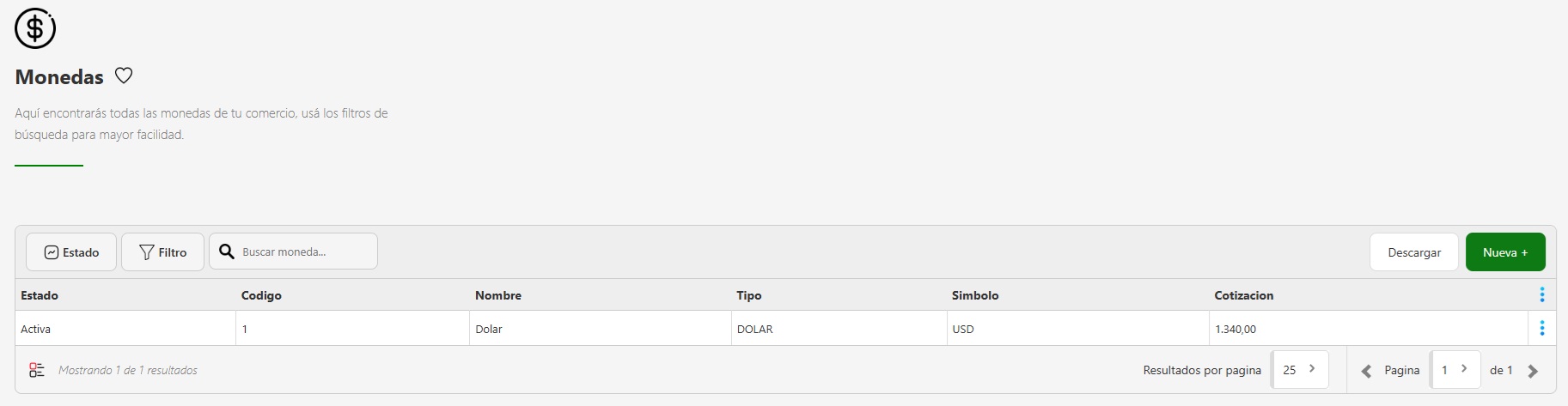1568x406 pixels.
Task: Sort by the Codigo column header
Action: pos(261,295)
